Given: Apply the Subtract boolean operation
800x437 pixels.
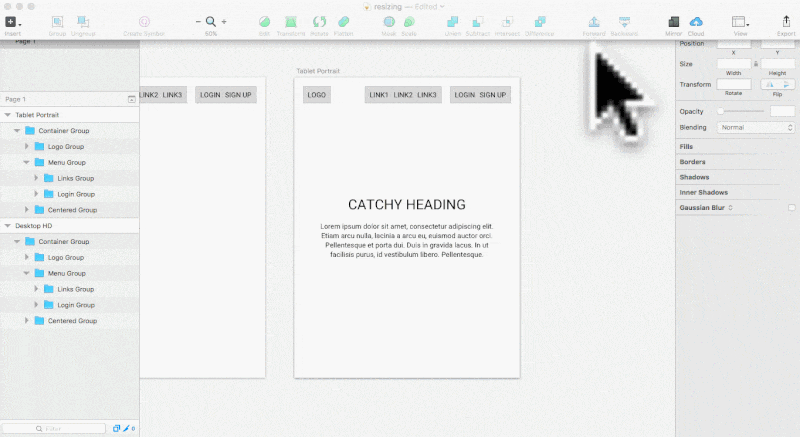Looking at the screenshot, I should [x=478, y=22].
